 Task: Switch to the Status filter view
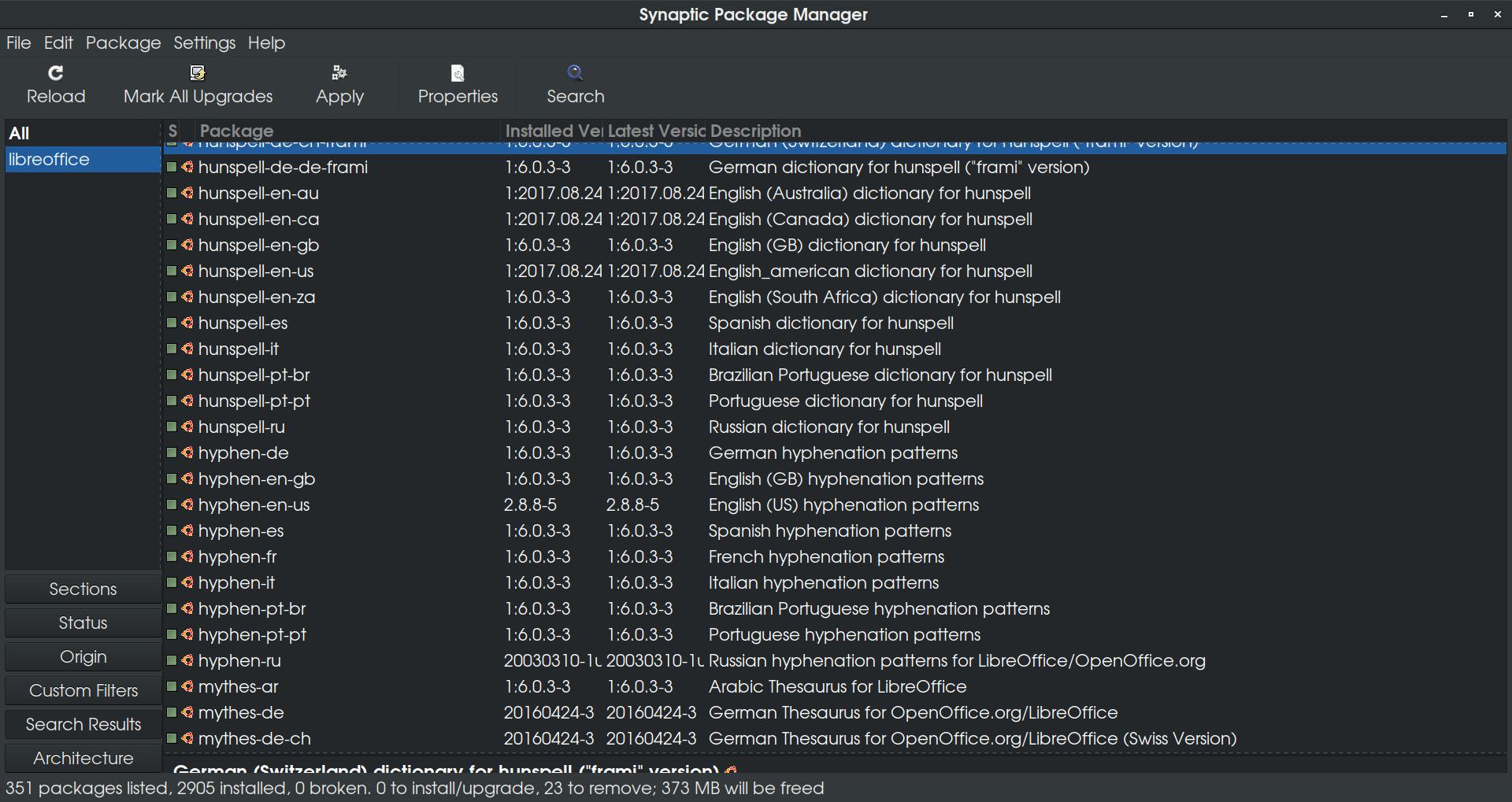(83, 623)
